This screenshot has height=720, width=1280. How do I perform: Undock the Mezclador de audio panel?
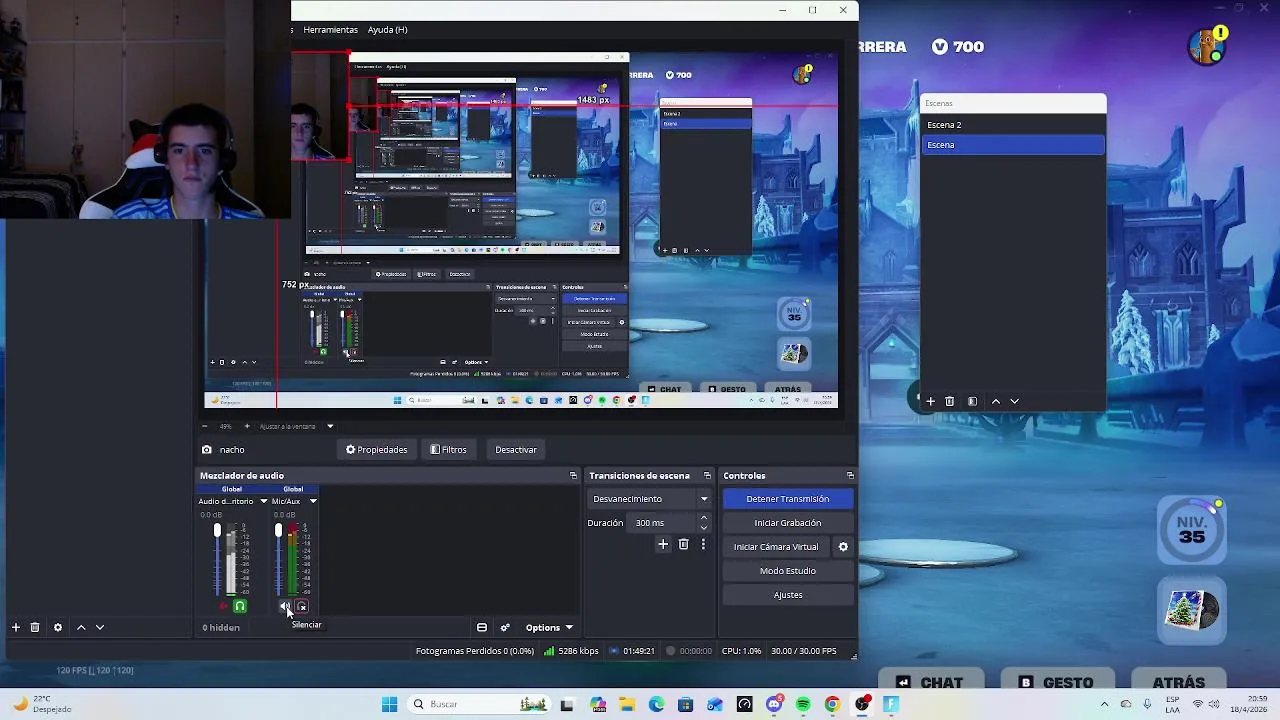(573, 475)
